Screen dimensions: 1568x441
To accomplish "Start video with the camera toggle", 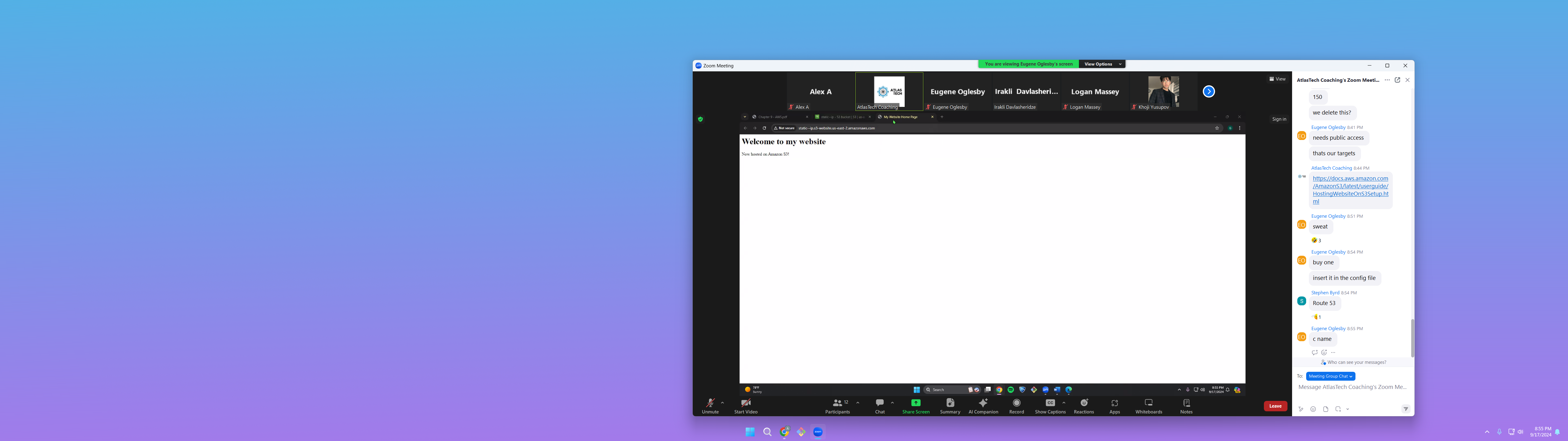I will click(x=746, y=403).
